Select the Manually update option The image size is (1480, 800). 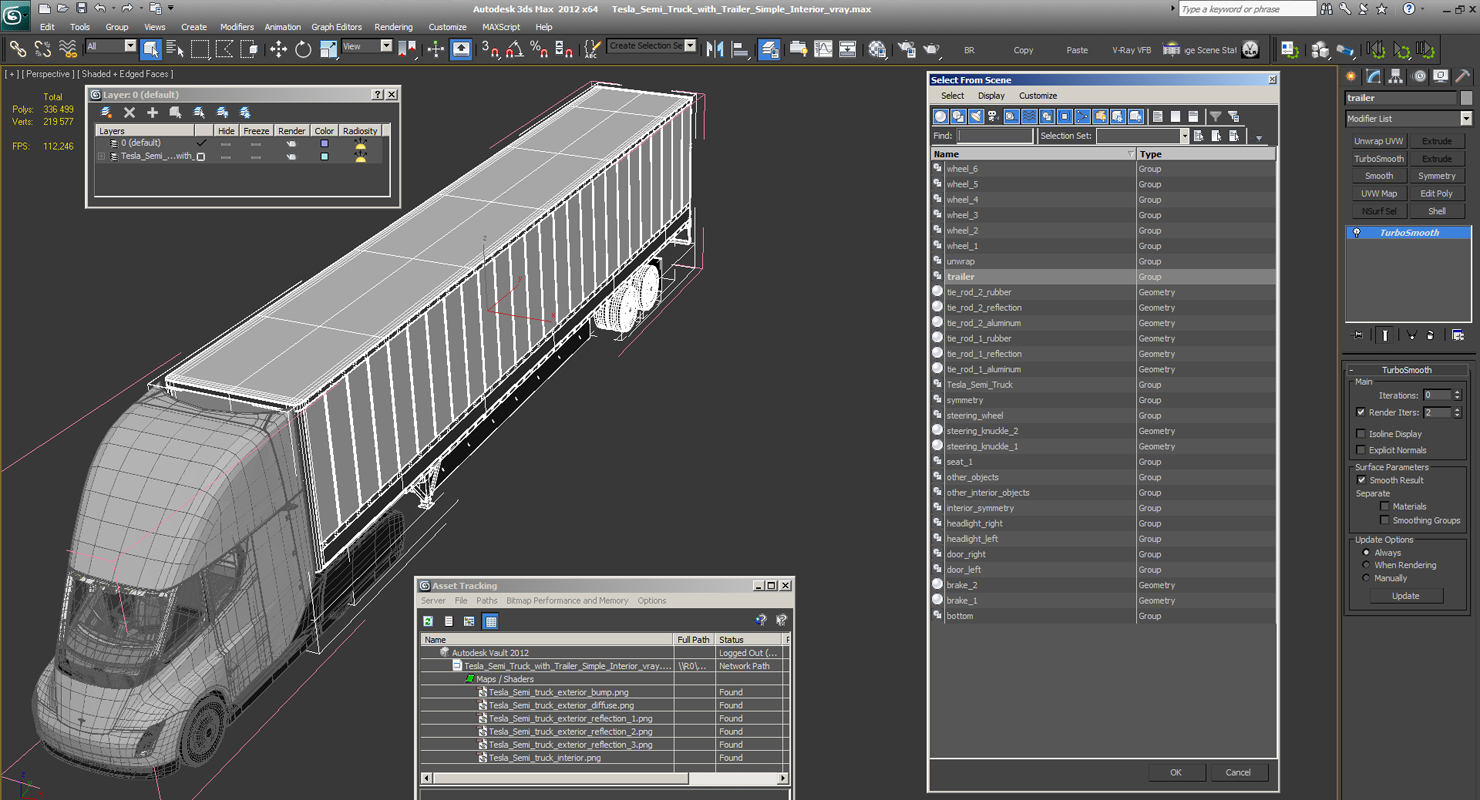(x=1366, y=578)
